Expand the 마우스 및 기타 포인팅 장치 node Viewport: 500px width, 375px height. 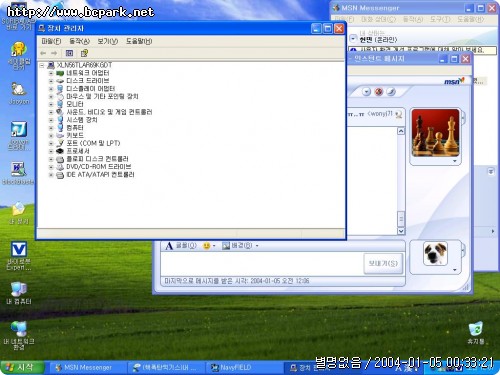51,97
